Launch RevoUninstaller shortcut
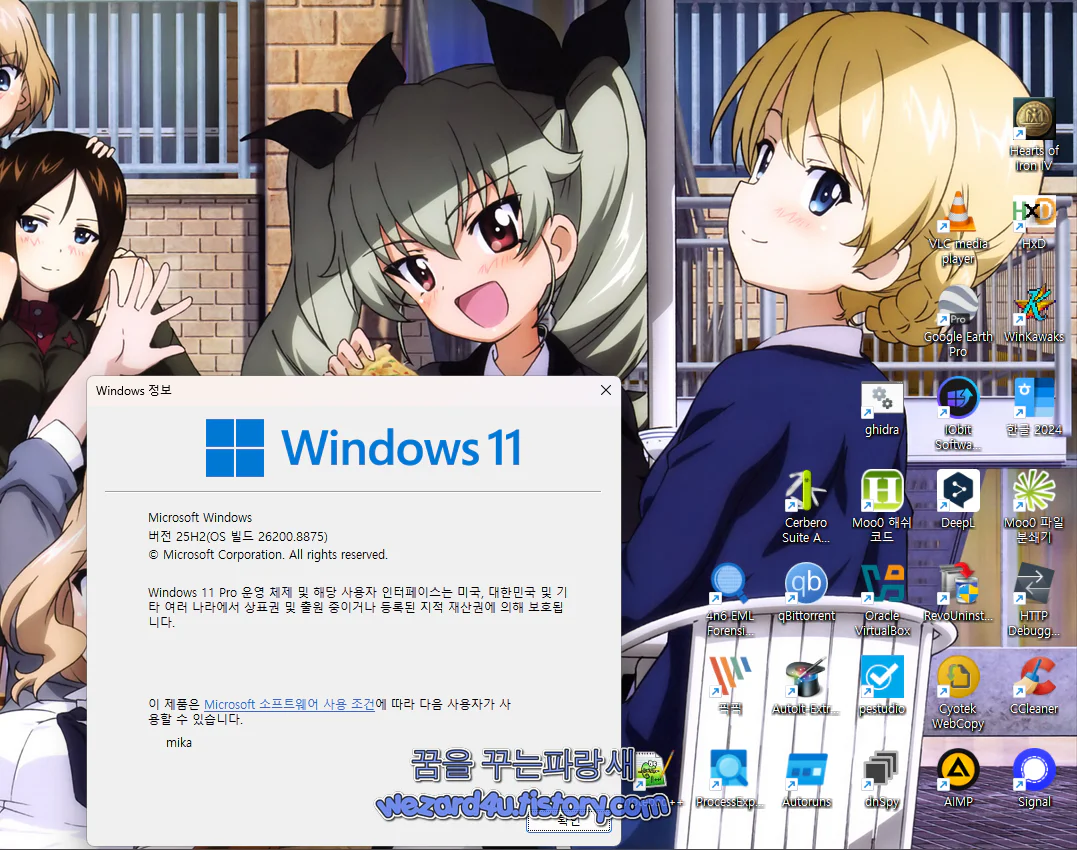The image size is (1077, 850). [957, 593]
